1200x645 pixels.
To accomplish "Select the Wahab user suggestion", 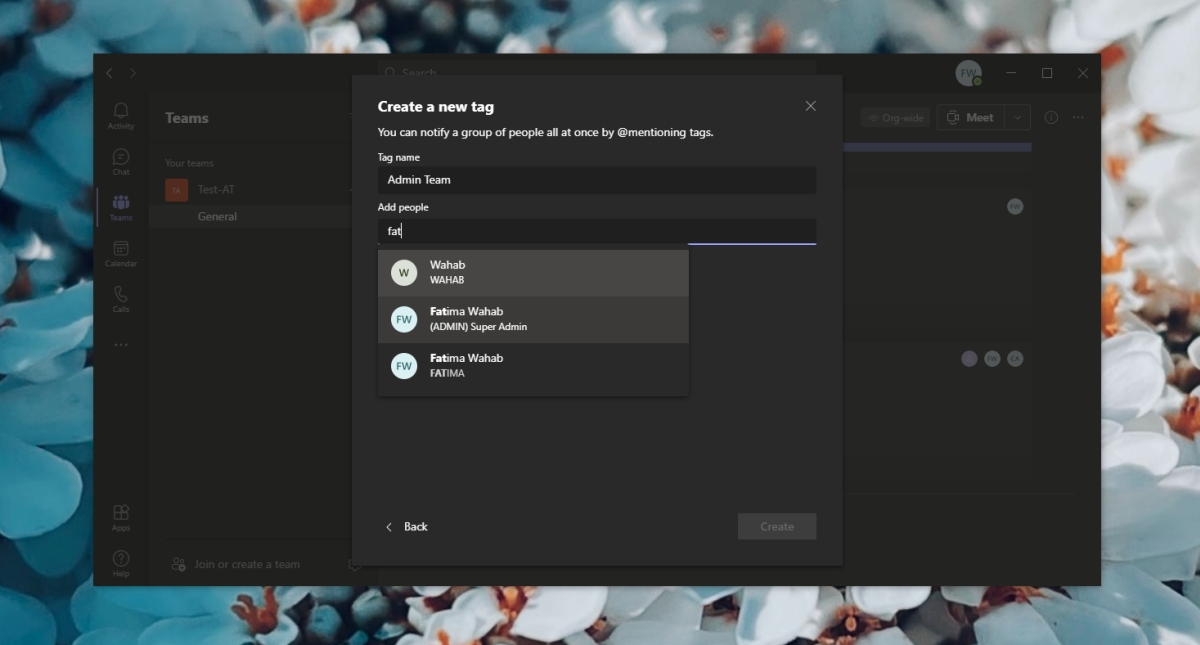I will [533, 272].
